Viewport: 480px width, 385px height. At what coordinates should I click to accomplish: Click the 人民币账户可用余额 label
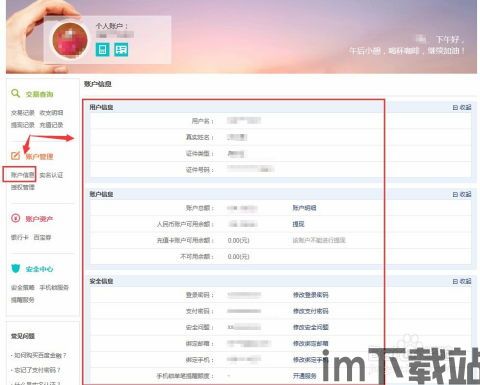coord(185,224)
